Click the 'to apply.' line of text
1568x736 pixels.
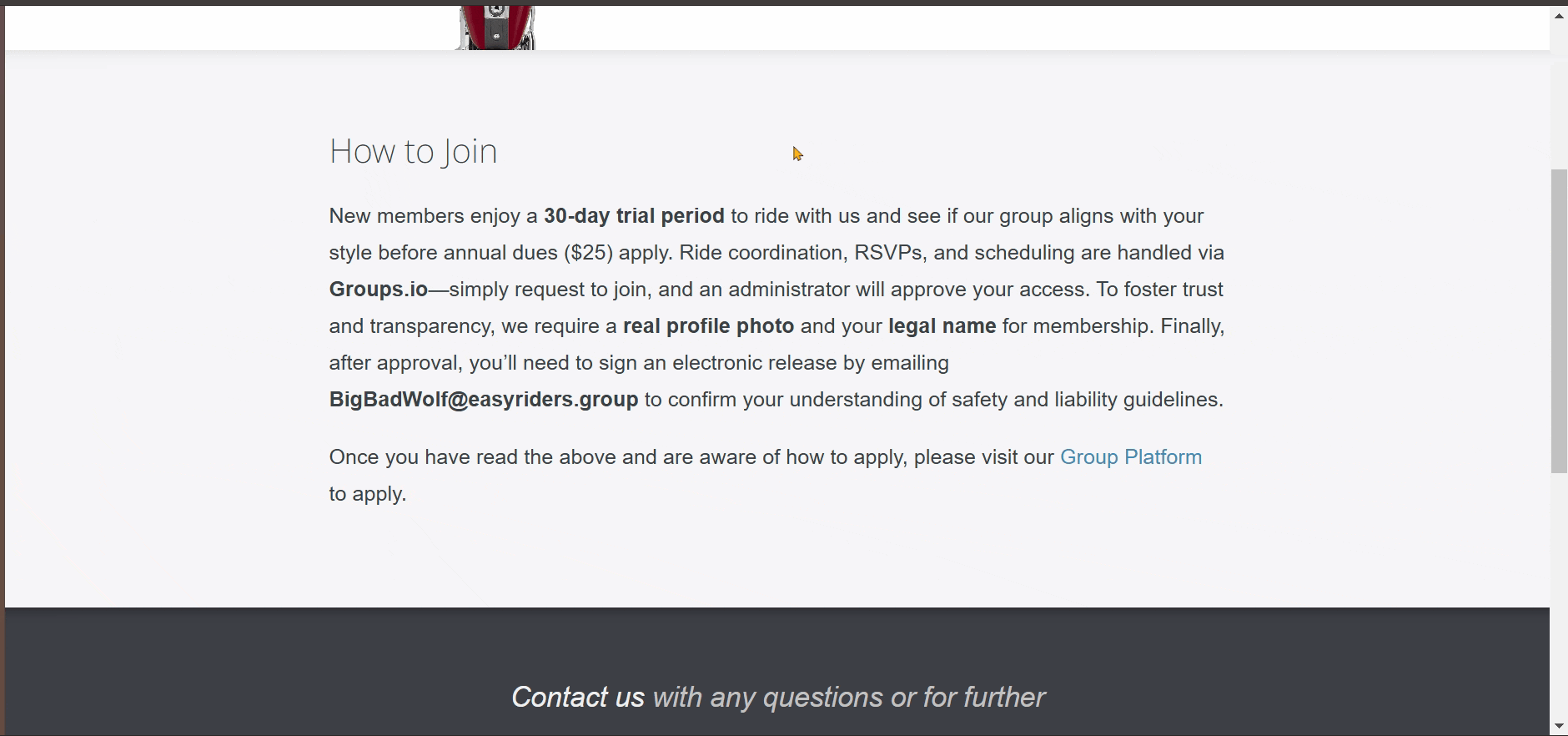tap(368, 494)
